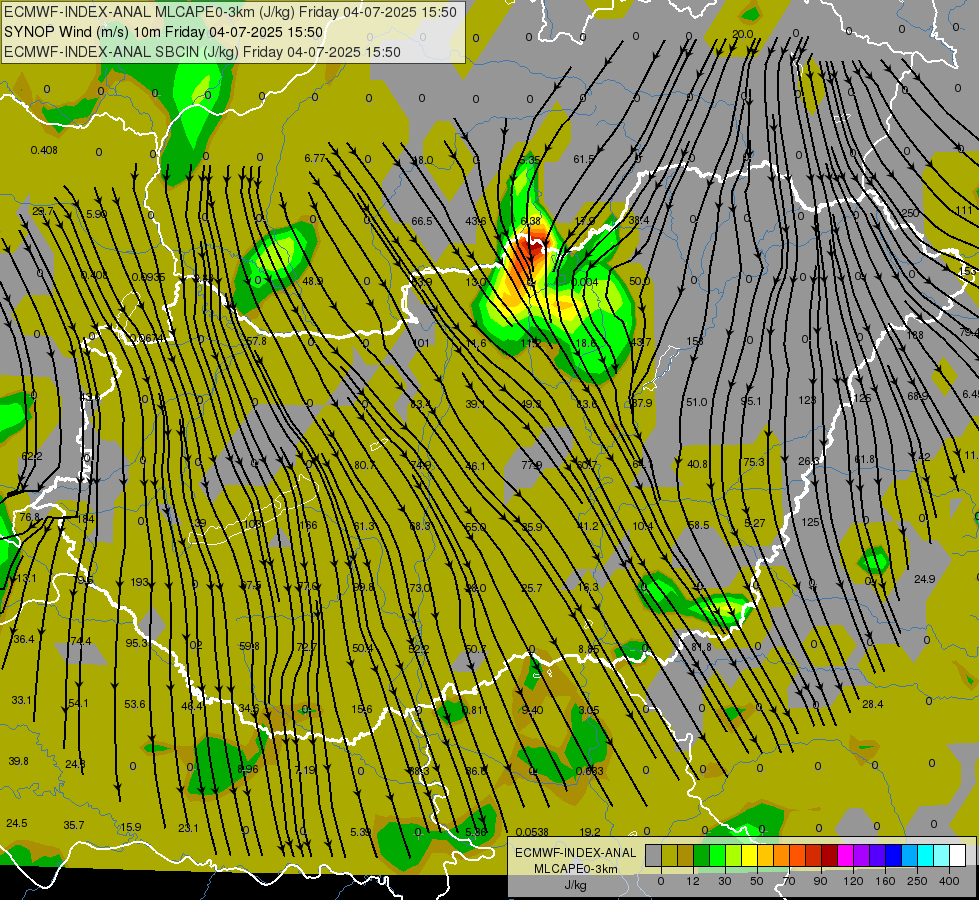
Task: Click the map value 5.39
Action: click(360, 833)
